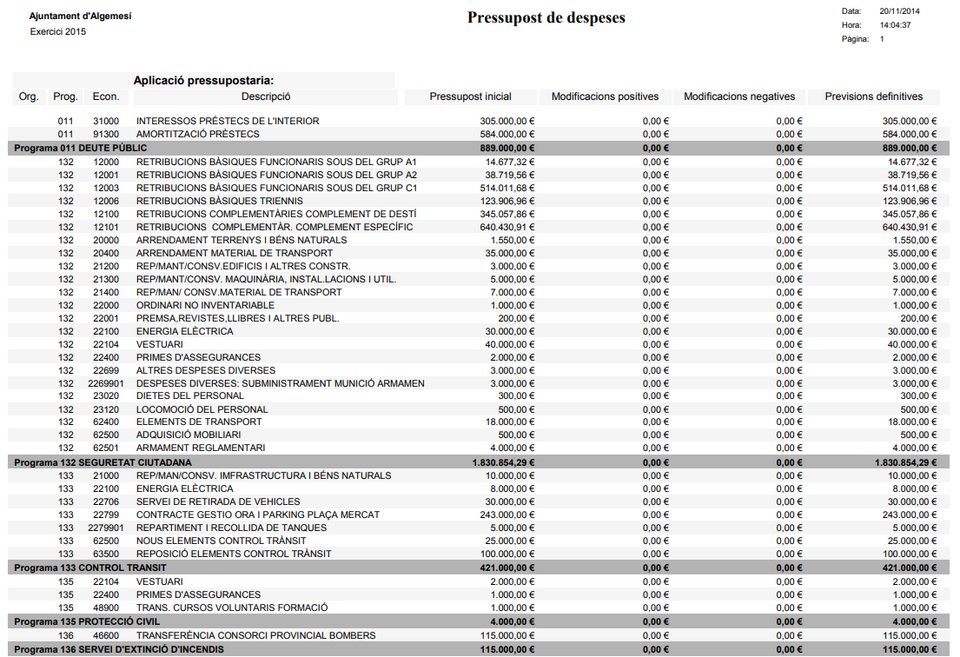
Task: Click 'ALTRES DESPESES DIVERSES' description
Action: [206, 370]
